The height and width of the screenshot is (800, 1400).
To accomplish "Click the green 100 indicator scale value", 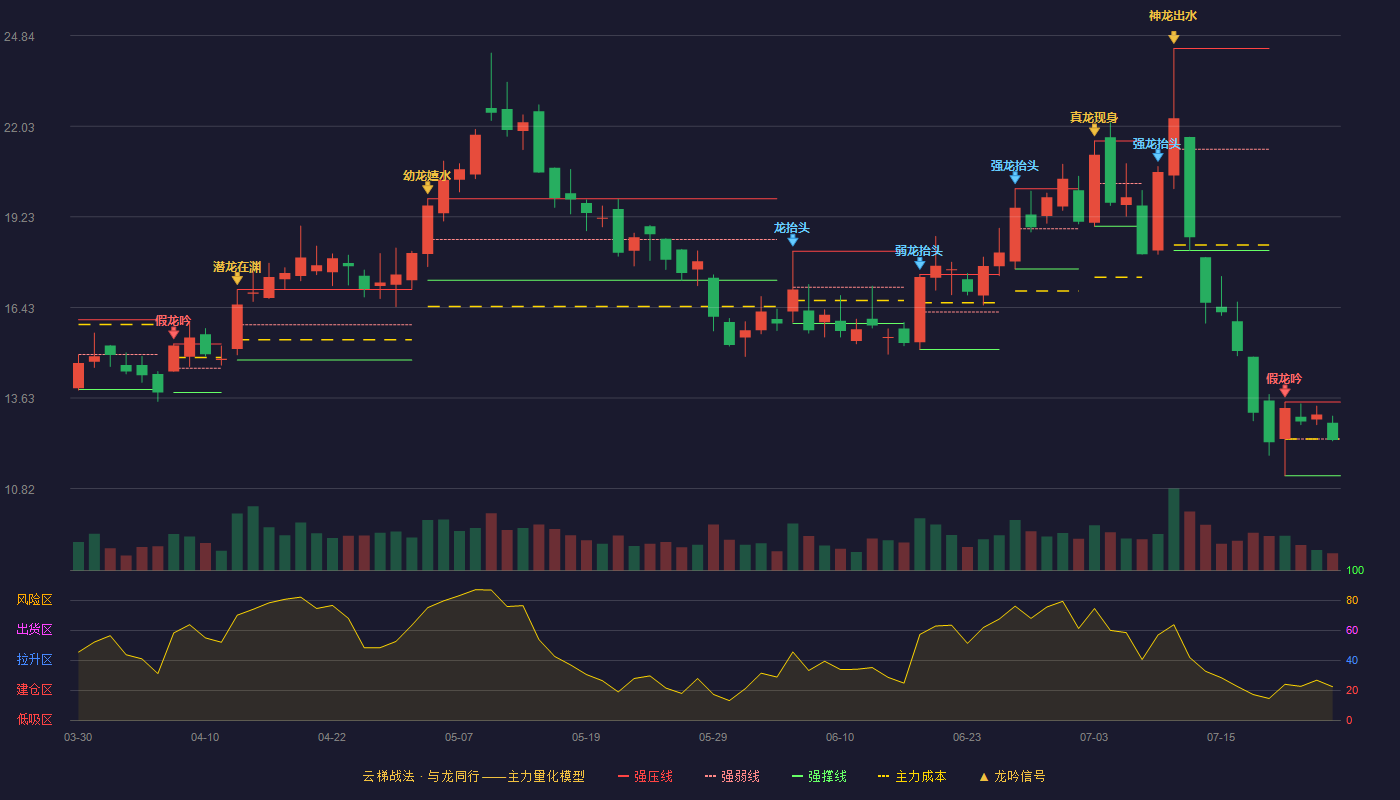I will (1355, 571).
